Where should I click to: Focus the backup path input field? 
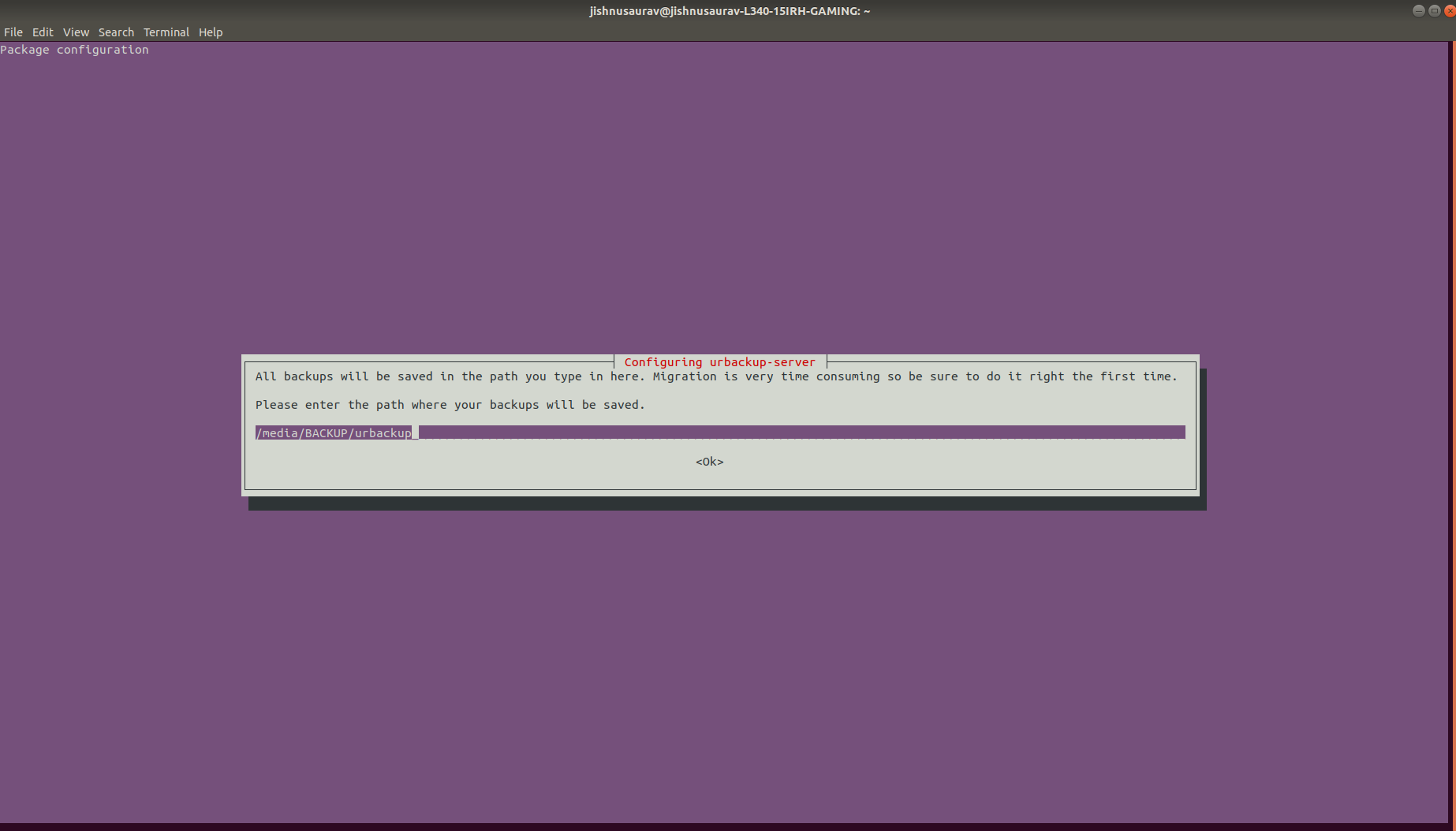[x=720, y=432]
